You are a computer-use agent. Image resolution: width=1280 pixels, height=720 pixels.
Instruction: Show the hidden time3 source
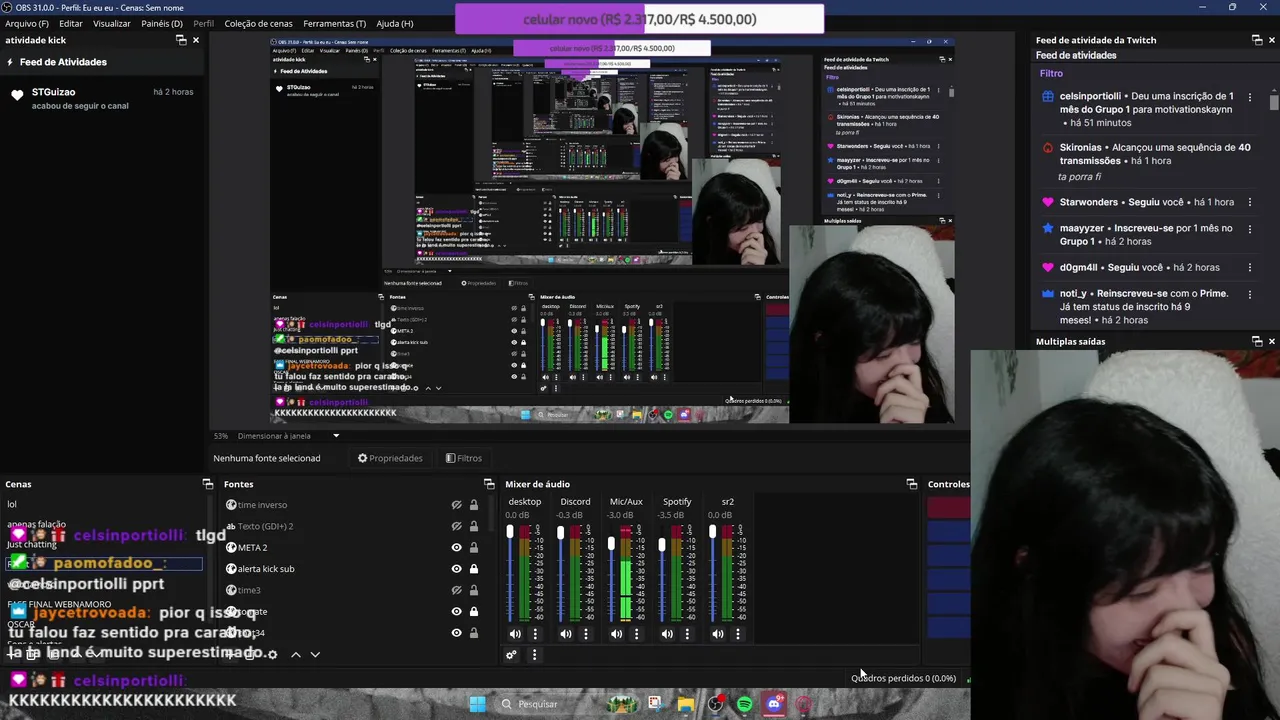[456, 590]
